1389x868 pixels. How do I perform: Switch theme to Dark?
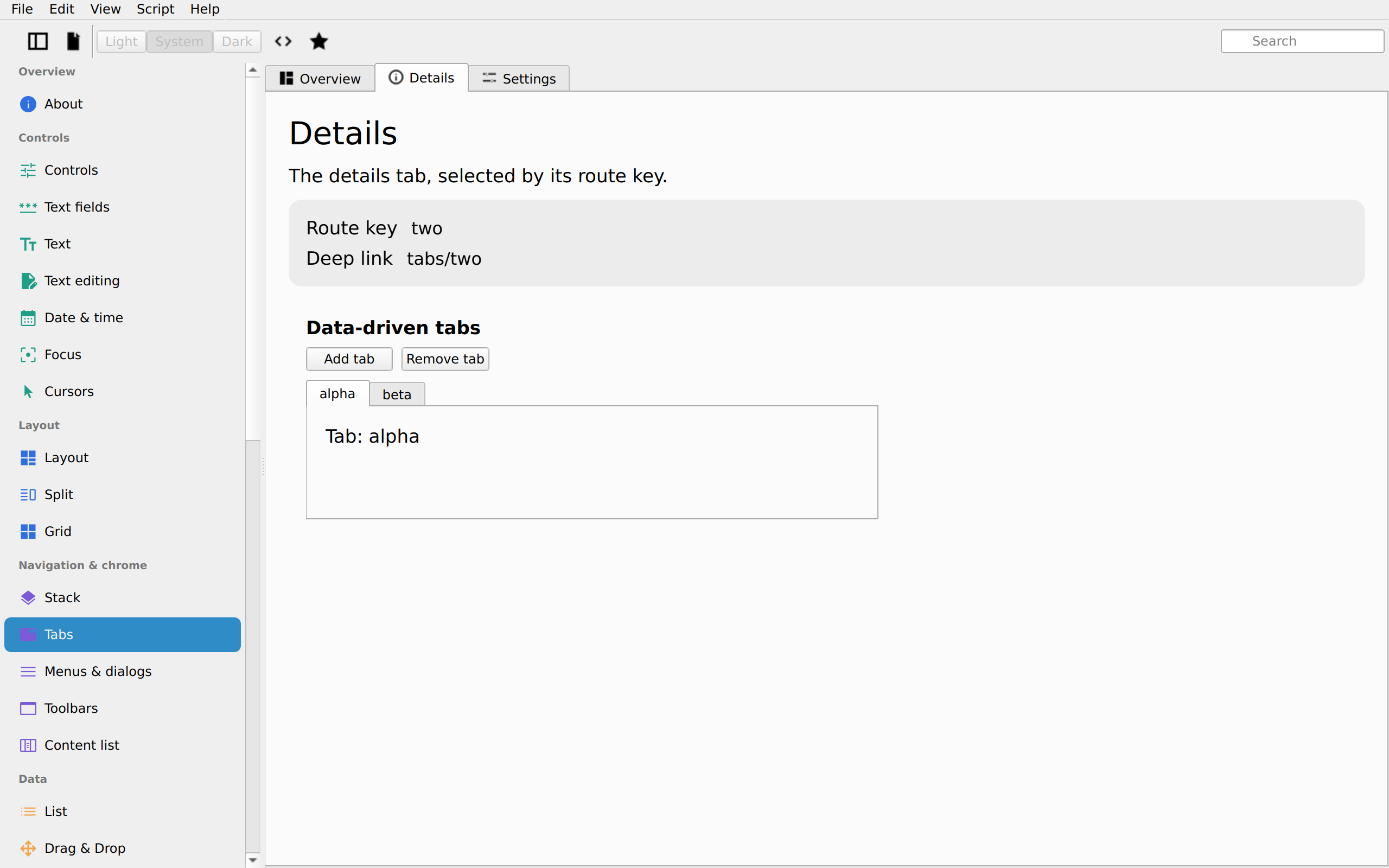click(x=237, y=41)
